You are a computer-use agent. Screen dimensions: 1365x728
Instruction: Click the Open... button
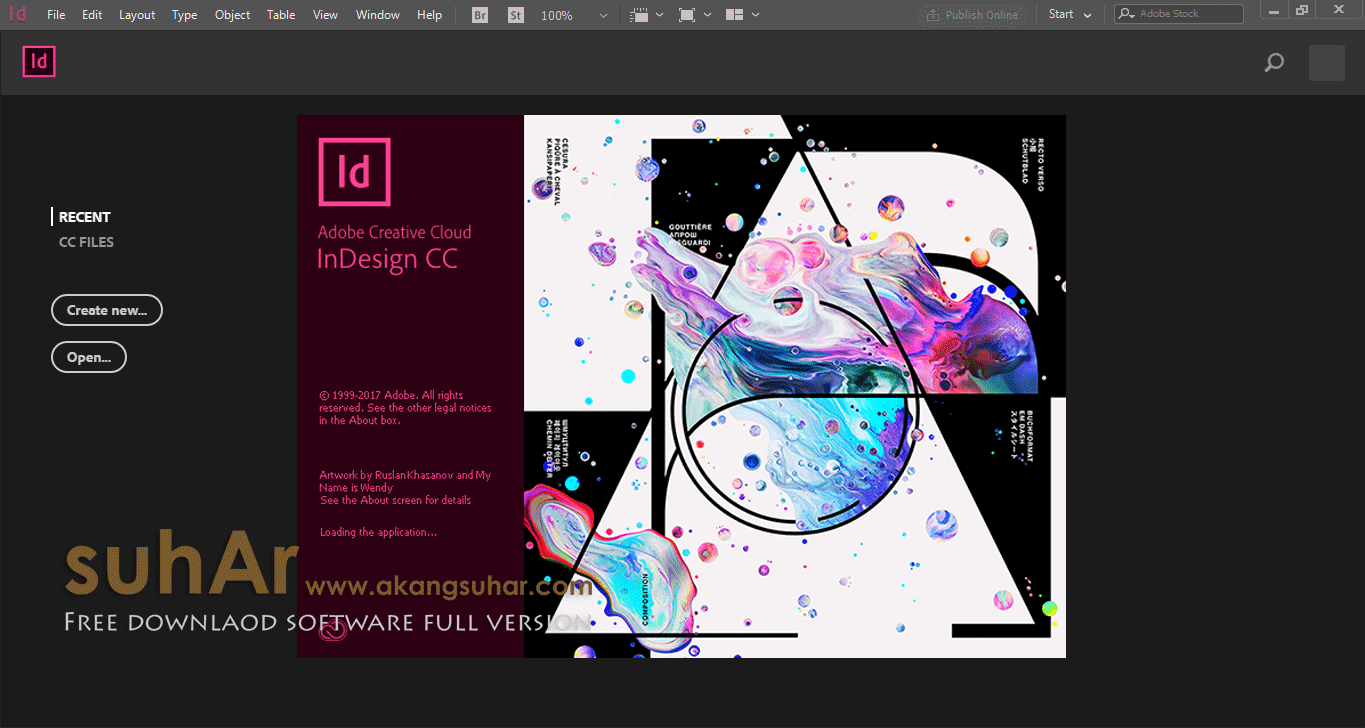(89, 357)
